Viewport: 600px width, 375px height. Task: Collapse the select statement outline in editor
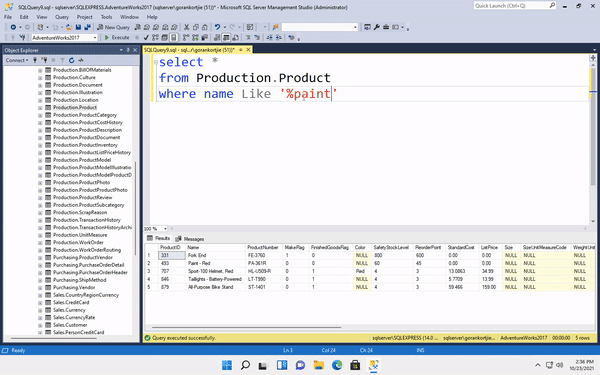pyautogui.click(x=155, y=62)
